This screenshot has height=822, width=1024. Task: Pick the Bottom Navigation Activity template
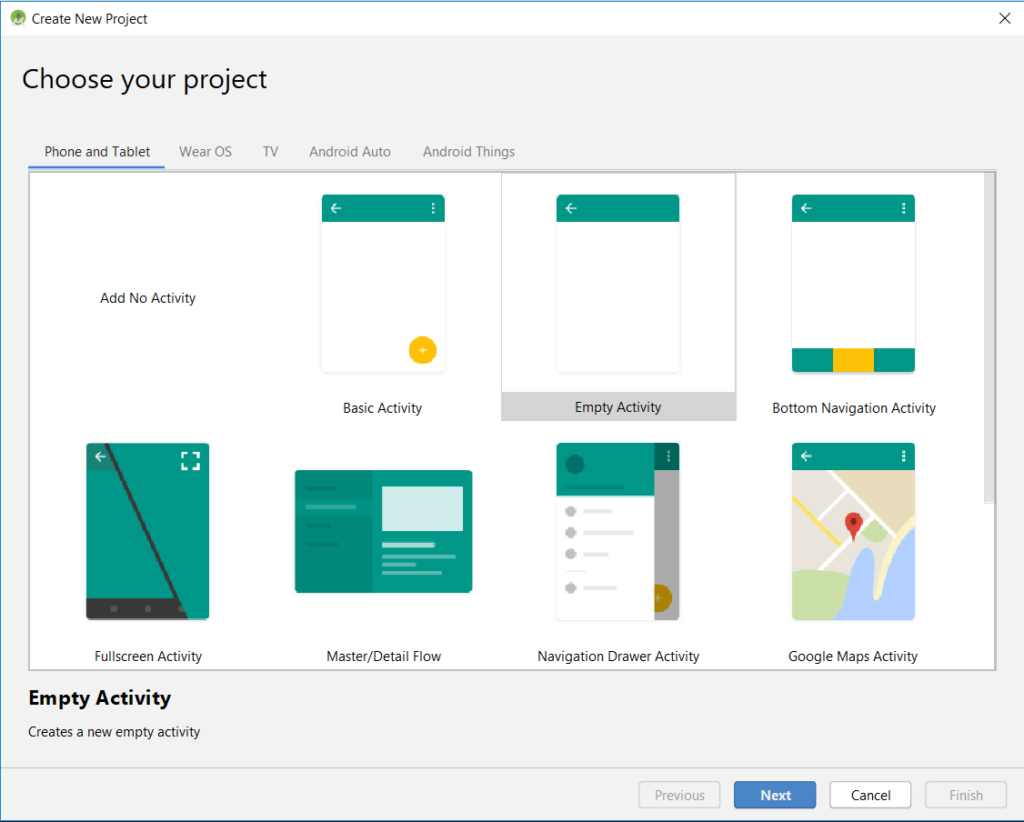pos(853,284)
